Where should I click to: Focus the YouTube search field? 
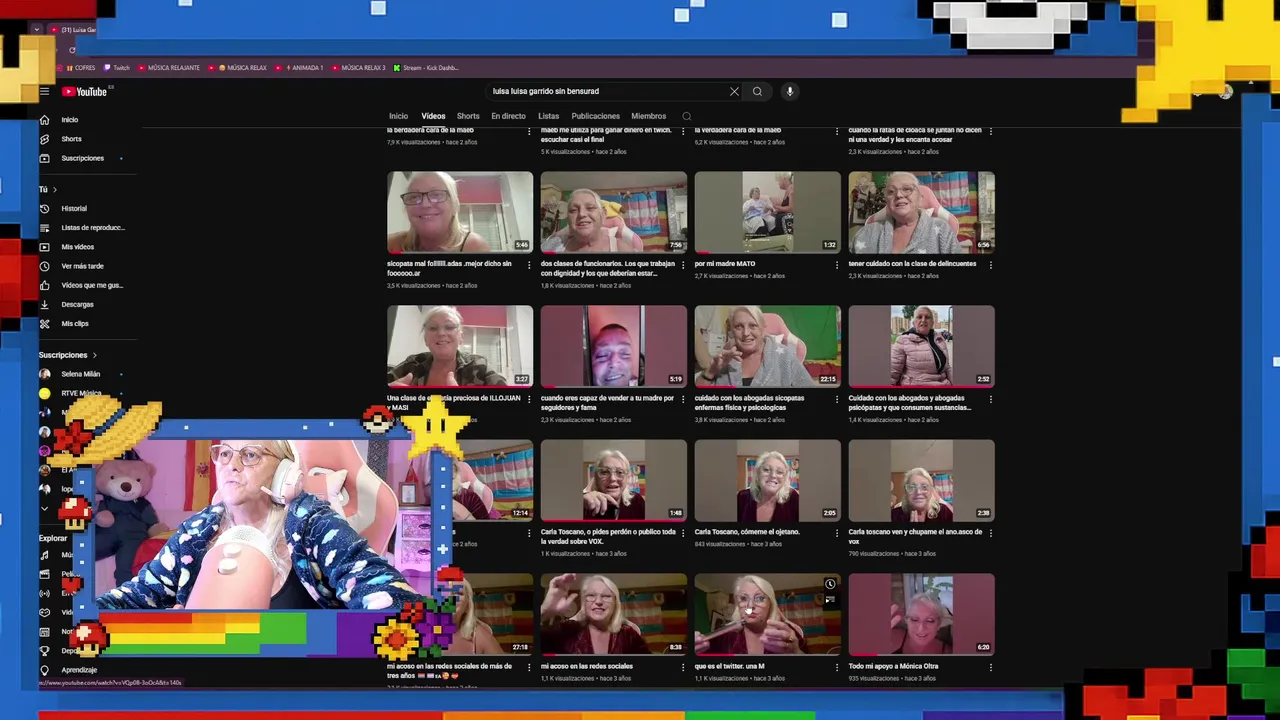tap(610, 91)
